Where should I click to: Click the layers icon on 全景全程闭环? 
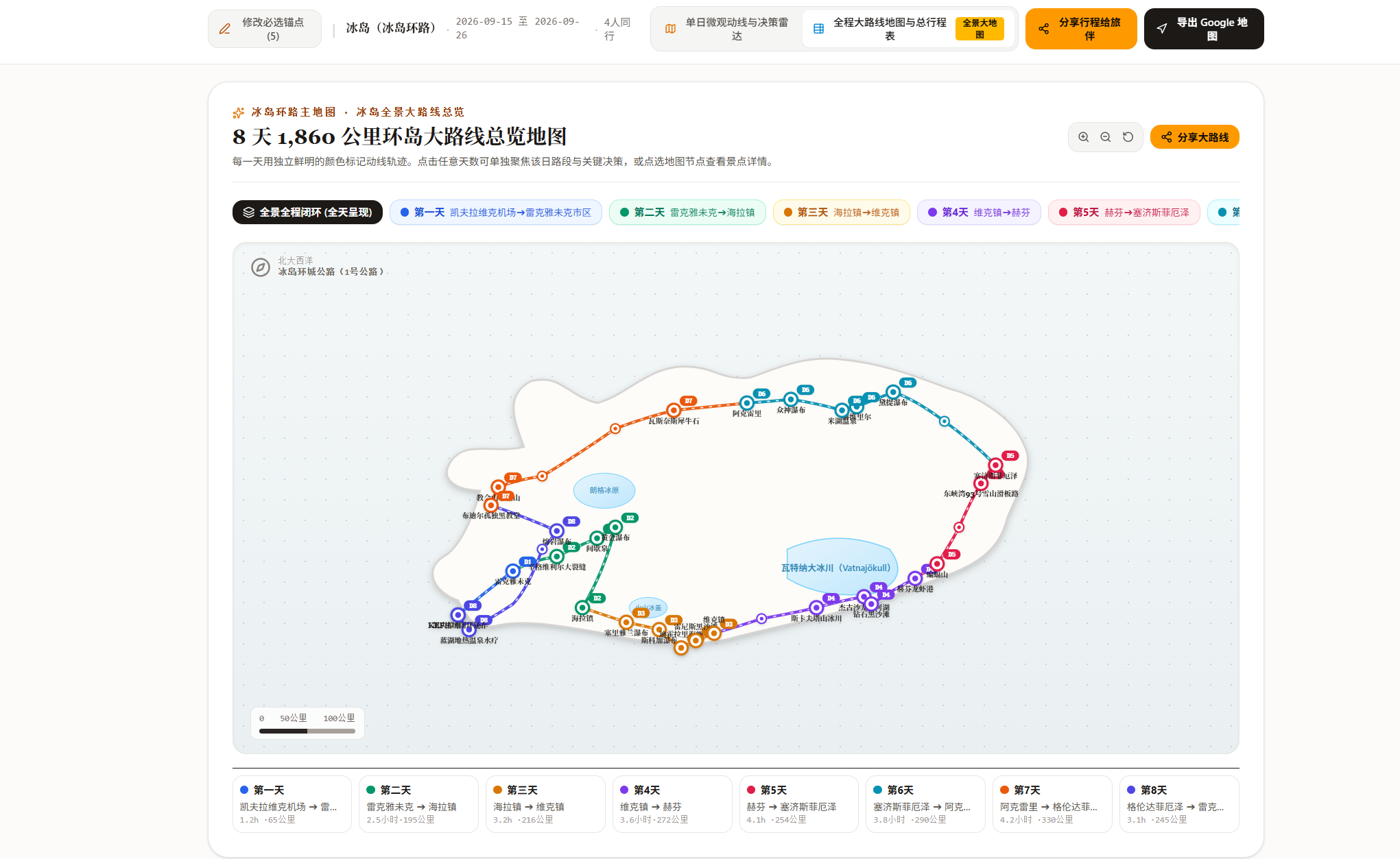pos(248,213)
